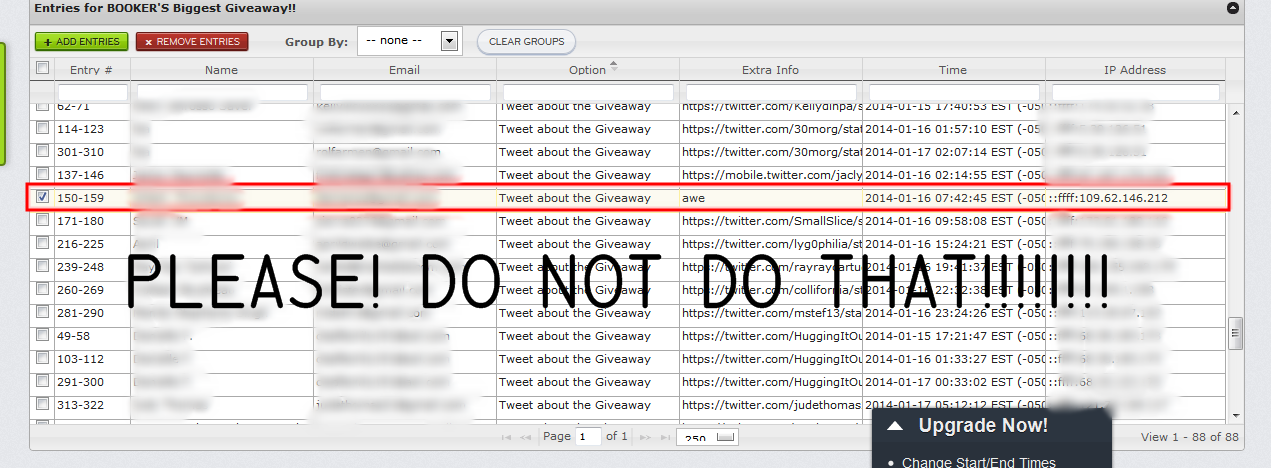This screenshot has width=1271, height=468.
Task: Focus the IP Address filter input
Action: [1136, 92]
